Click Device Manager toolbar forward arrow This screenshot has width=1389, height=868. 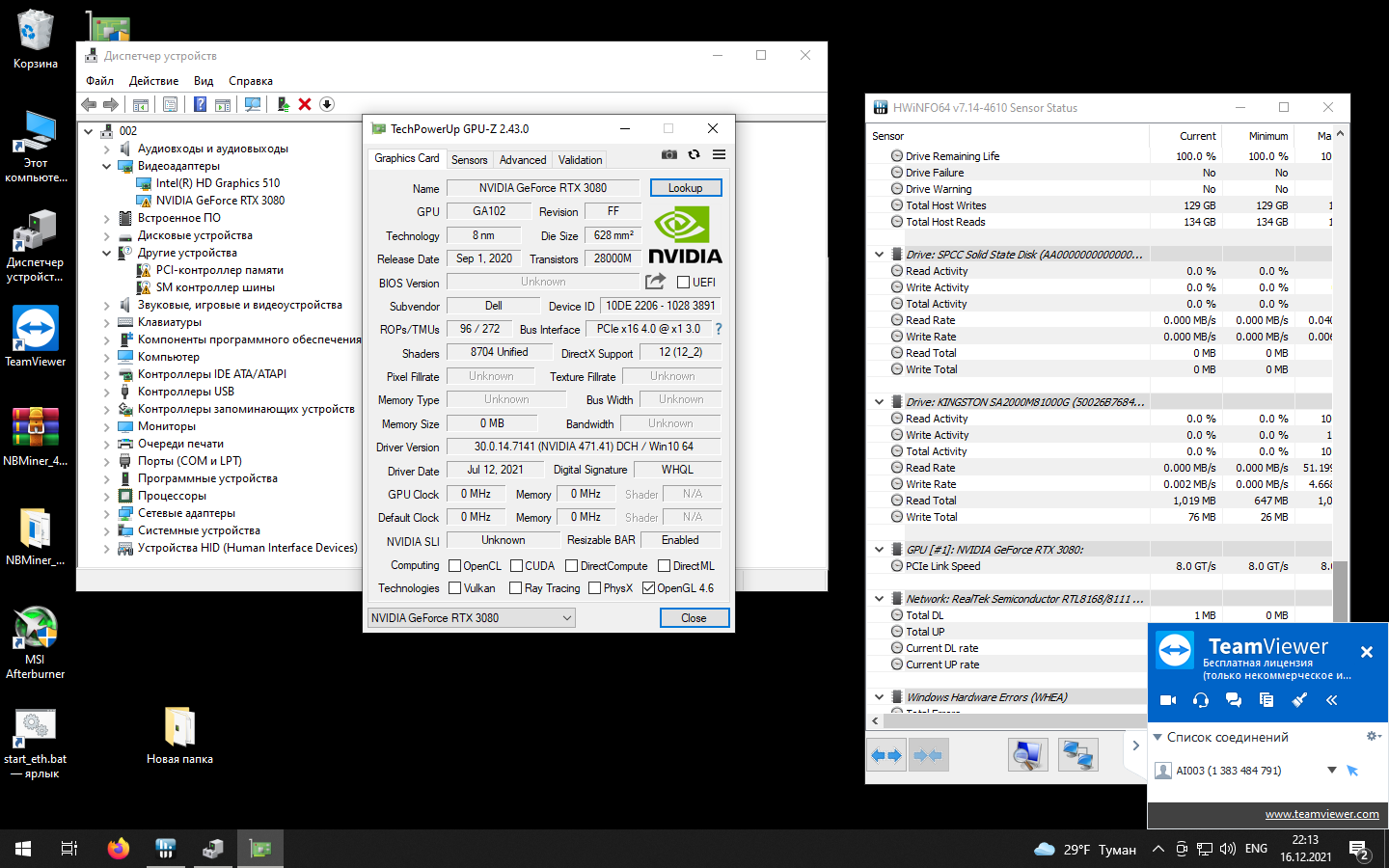point(111,104)
